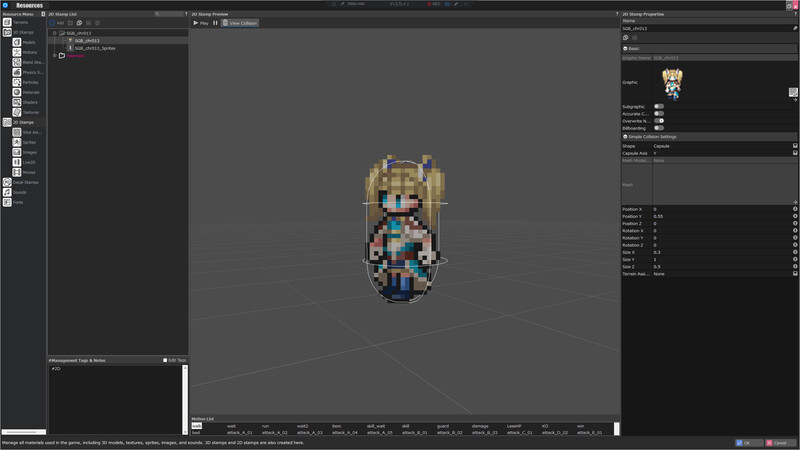800x450 pixels.
Task: Collapse the Basic properties section
Action: pyautogui.click(x=626, y=48)
